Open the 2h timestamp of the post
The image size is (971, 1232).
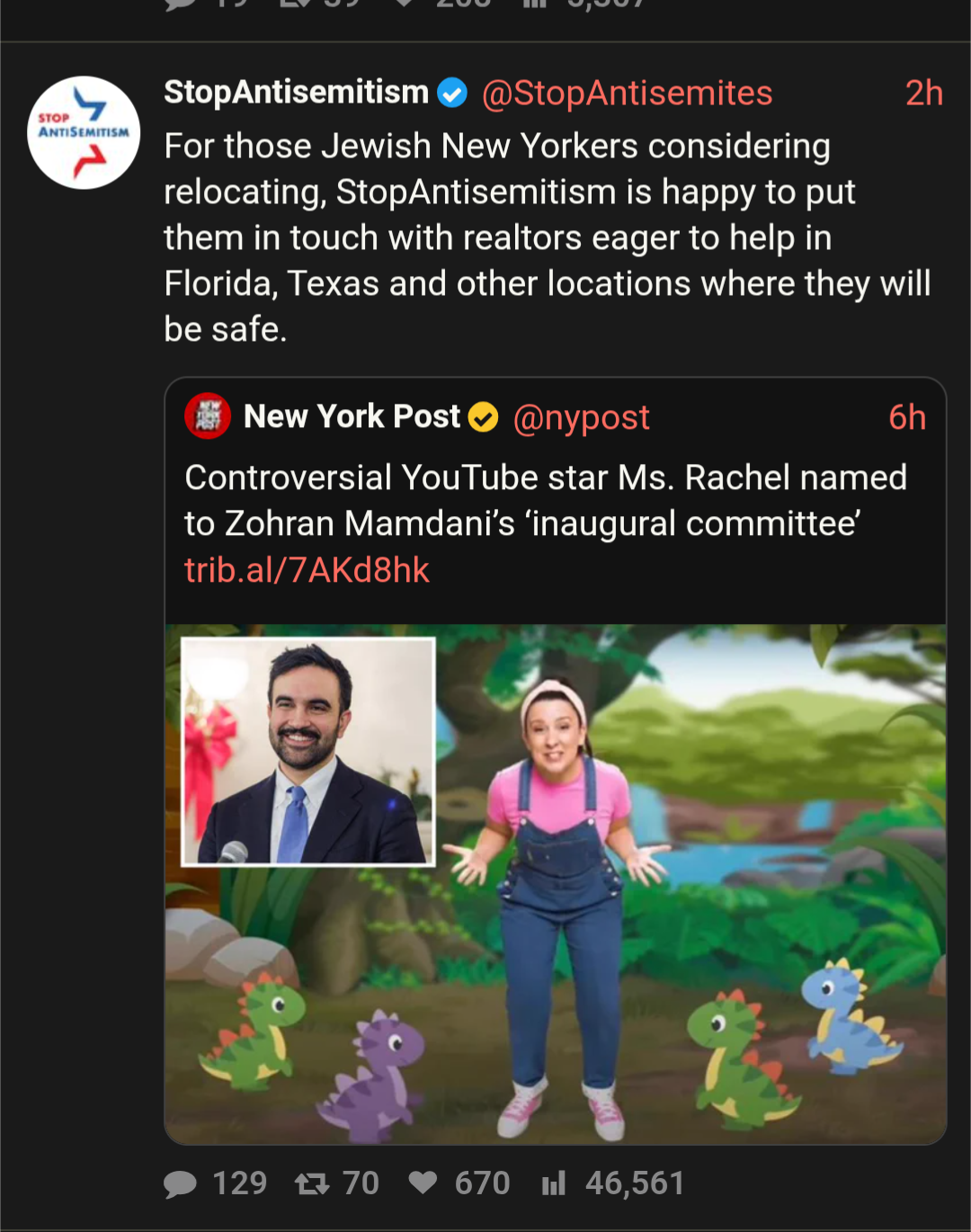(x=923, y=93)
